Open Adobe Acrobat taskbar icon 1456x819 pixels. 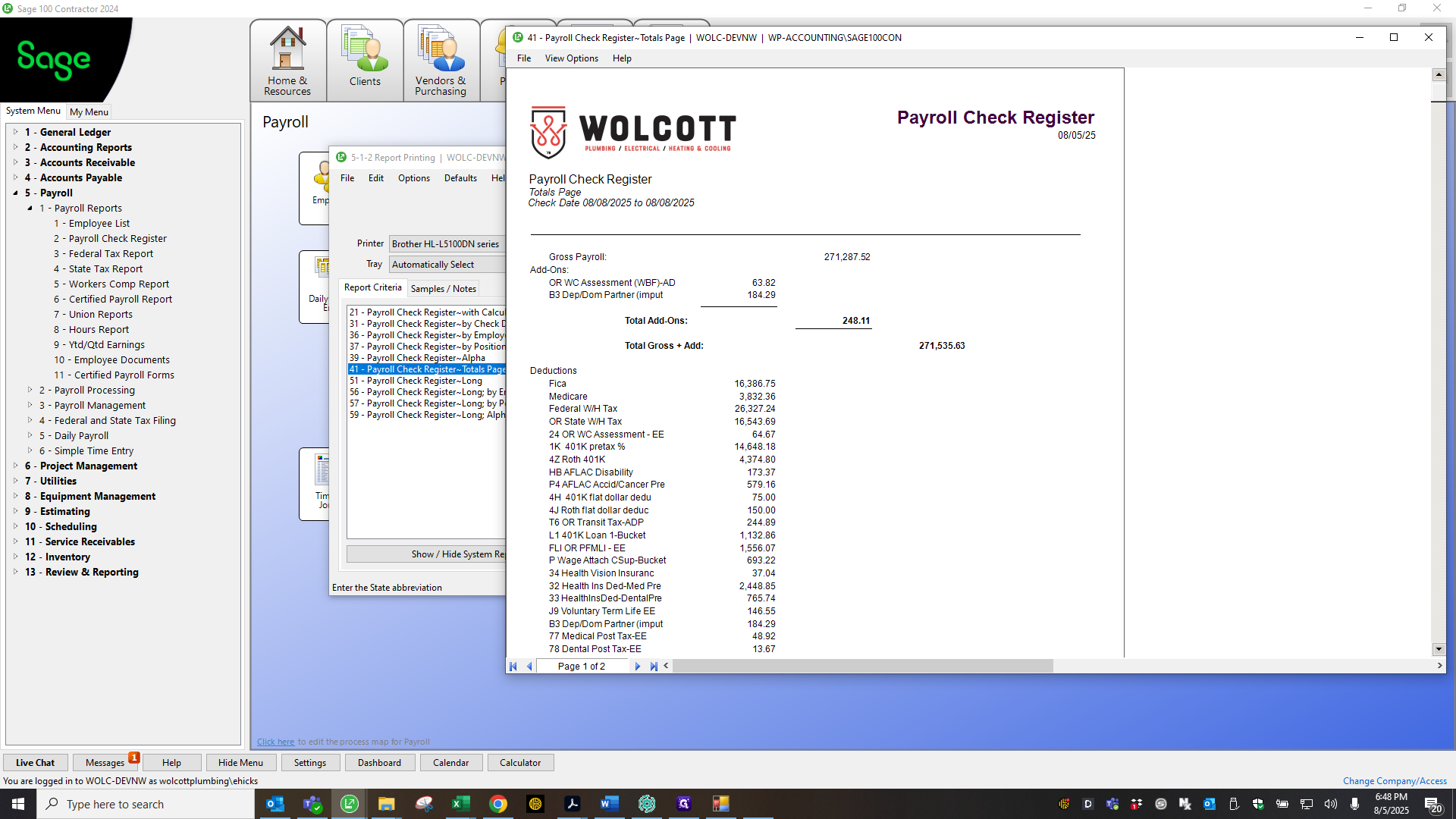pos(573,804)
